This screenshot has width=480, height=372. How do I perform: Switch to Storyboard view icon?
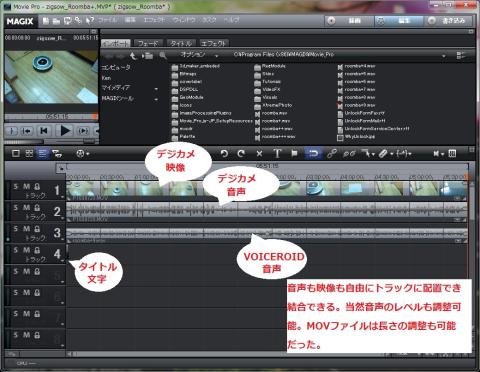click(x=16, y=153)
